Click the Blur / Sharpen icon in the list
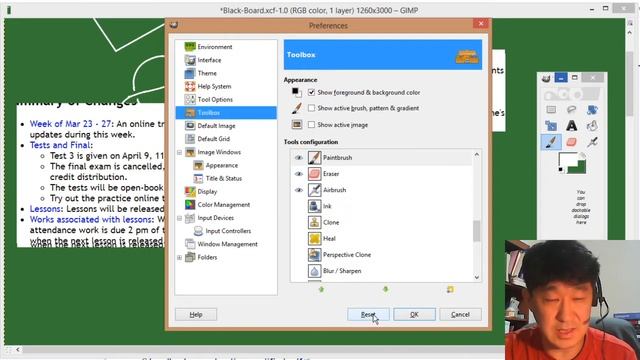Screen dimensions: 640x360 click(314, 271)
